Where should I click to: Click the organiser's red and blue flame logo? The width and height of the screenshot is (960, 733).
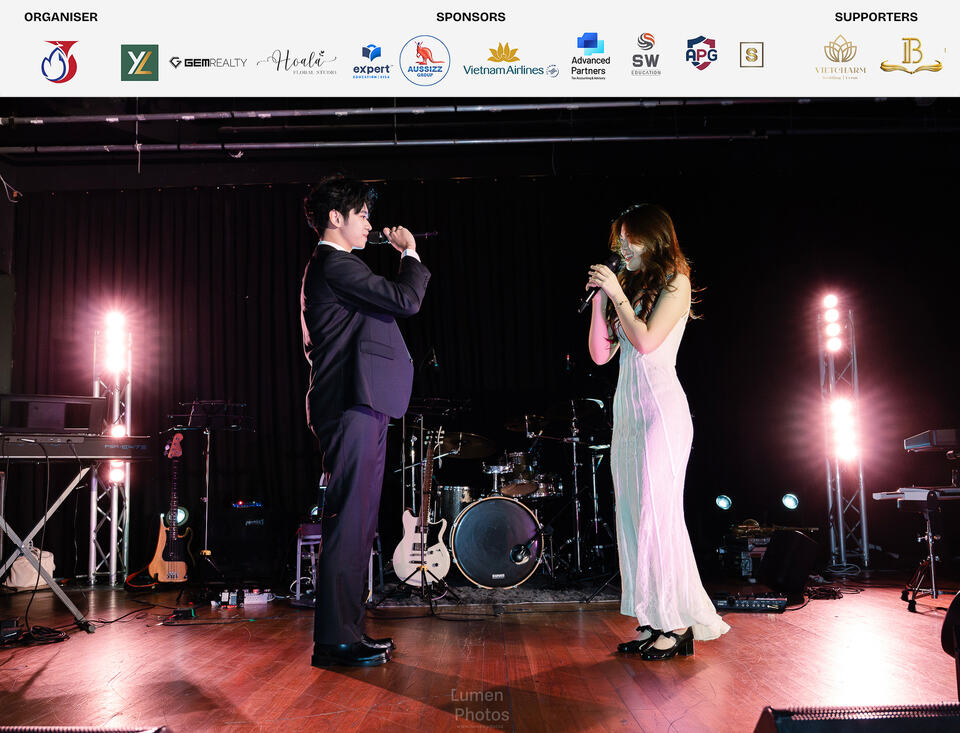(x=59, y=61)
